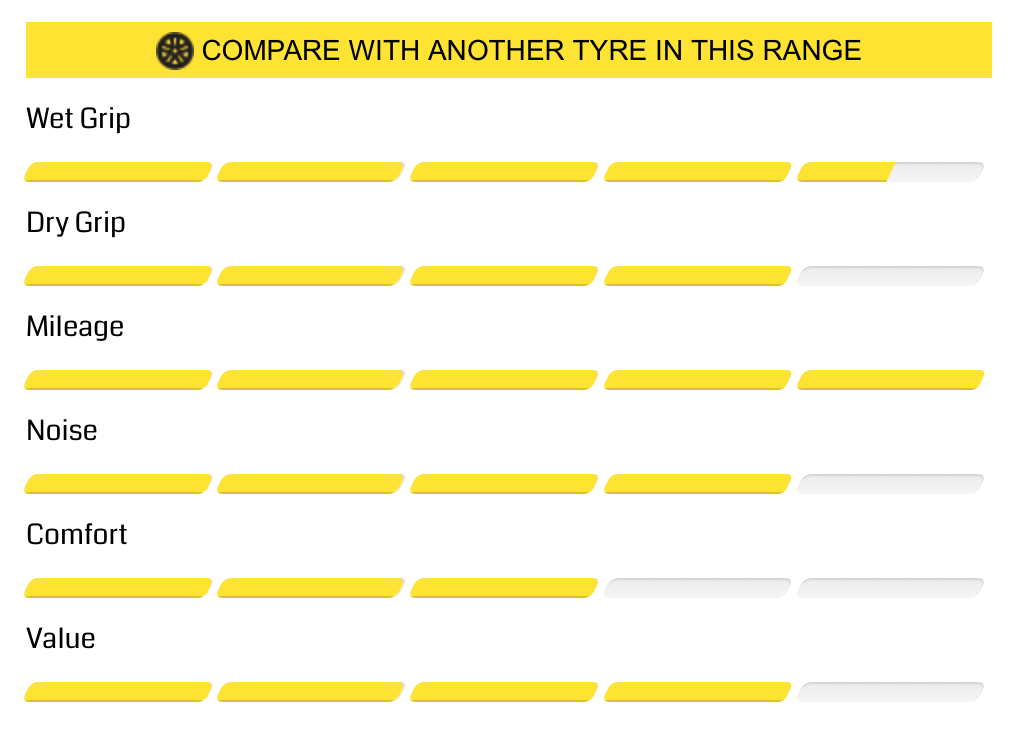Click the empty fifth Value segment
Image resolution: width=1014 pixels, height=748 pixels.
tap(891, 692)
